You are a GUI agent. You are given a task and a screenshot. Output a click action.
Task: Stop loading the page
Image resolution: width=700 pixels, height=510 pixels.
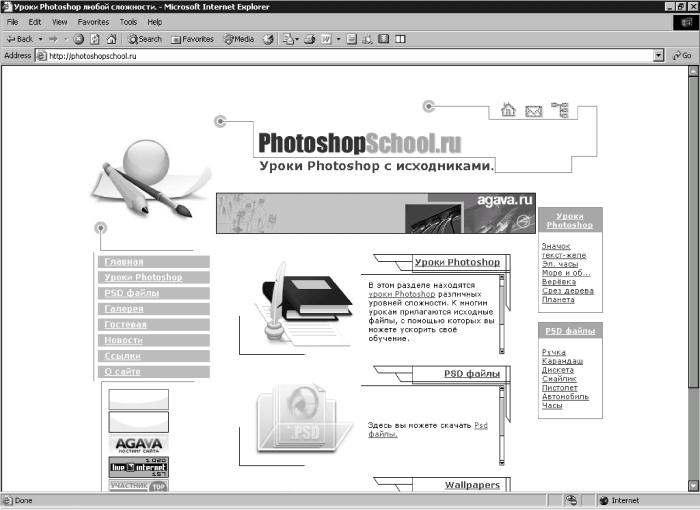[x=79, y=39]
